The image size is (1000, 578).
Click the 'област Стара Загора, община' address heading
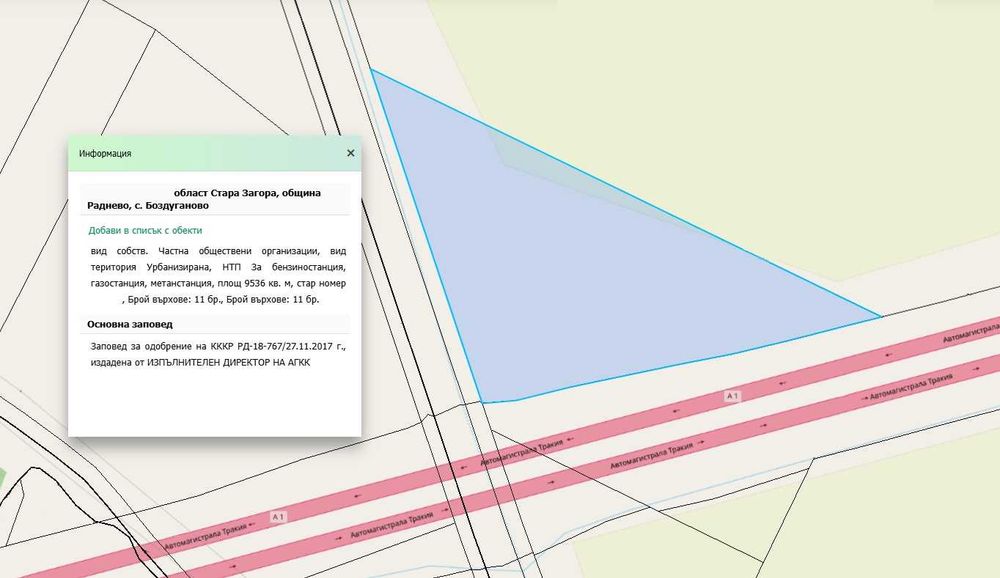(x=247, y=193)
